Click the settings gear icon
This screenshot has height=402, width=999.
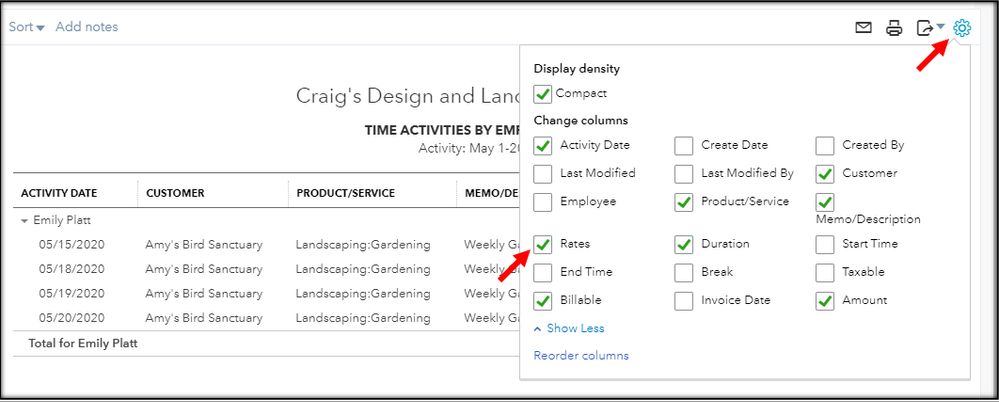[x=962, y=28]
